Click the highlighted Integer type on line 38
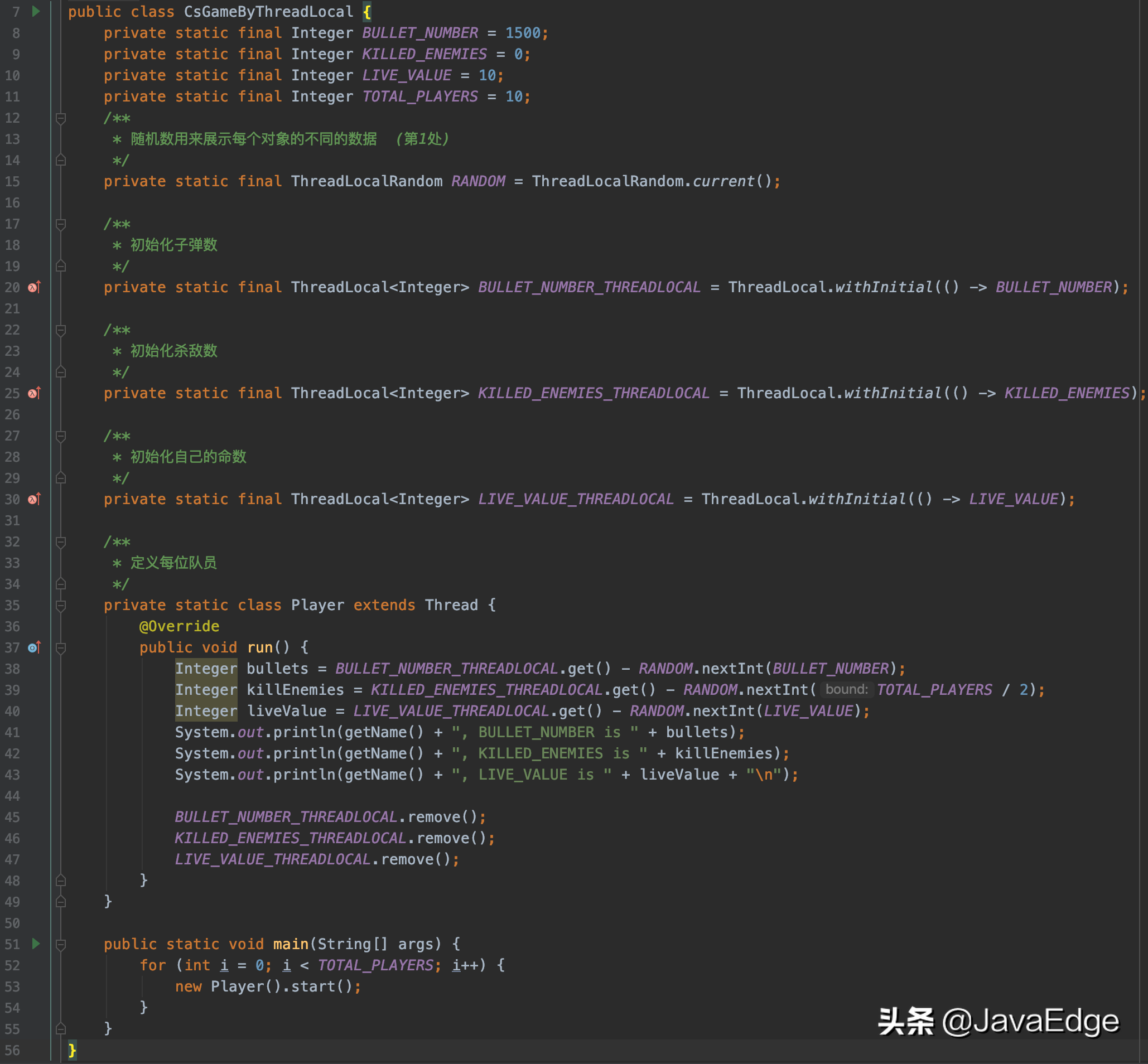 (x=206, y=669)
